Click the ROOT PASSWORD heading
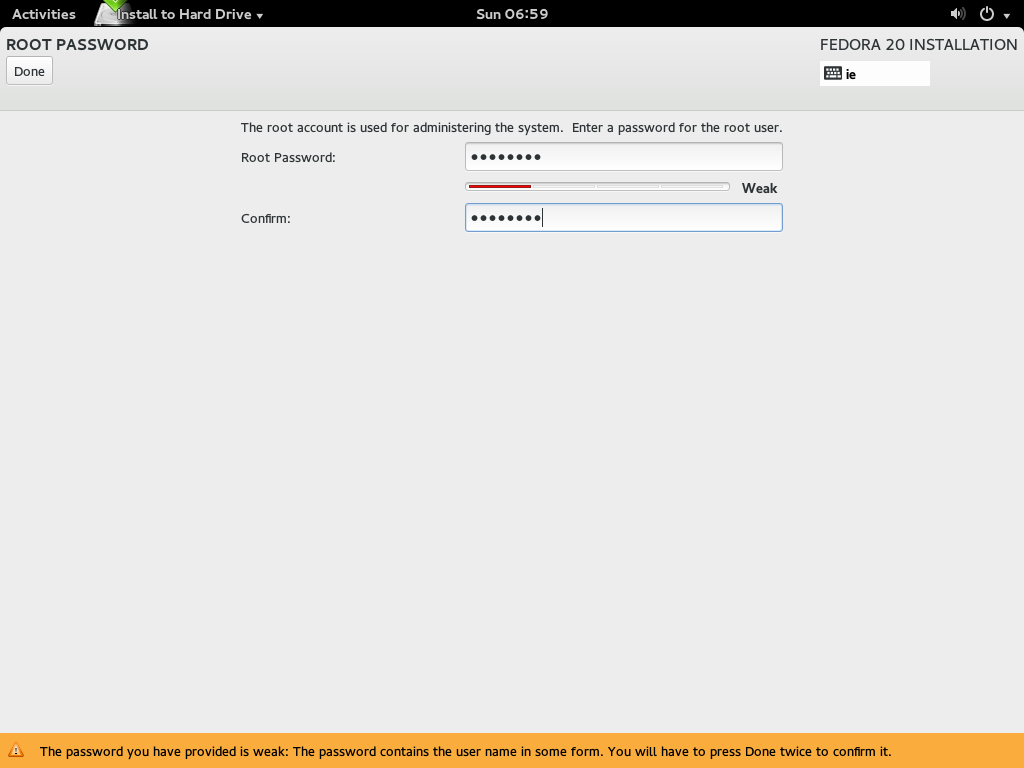The width and height of the screenshot is (1024, 768). coord(77,44)
